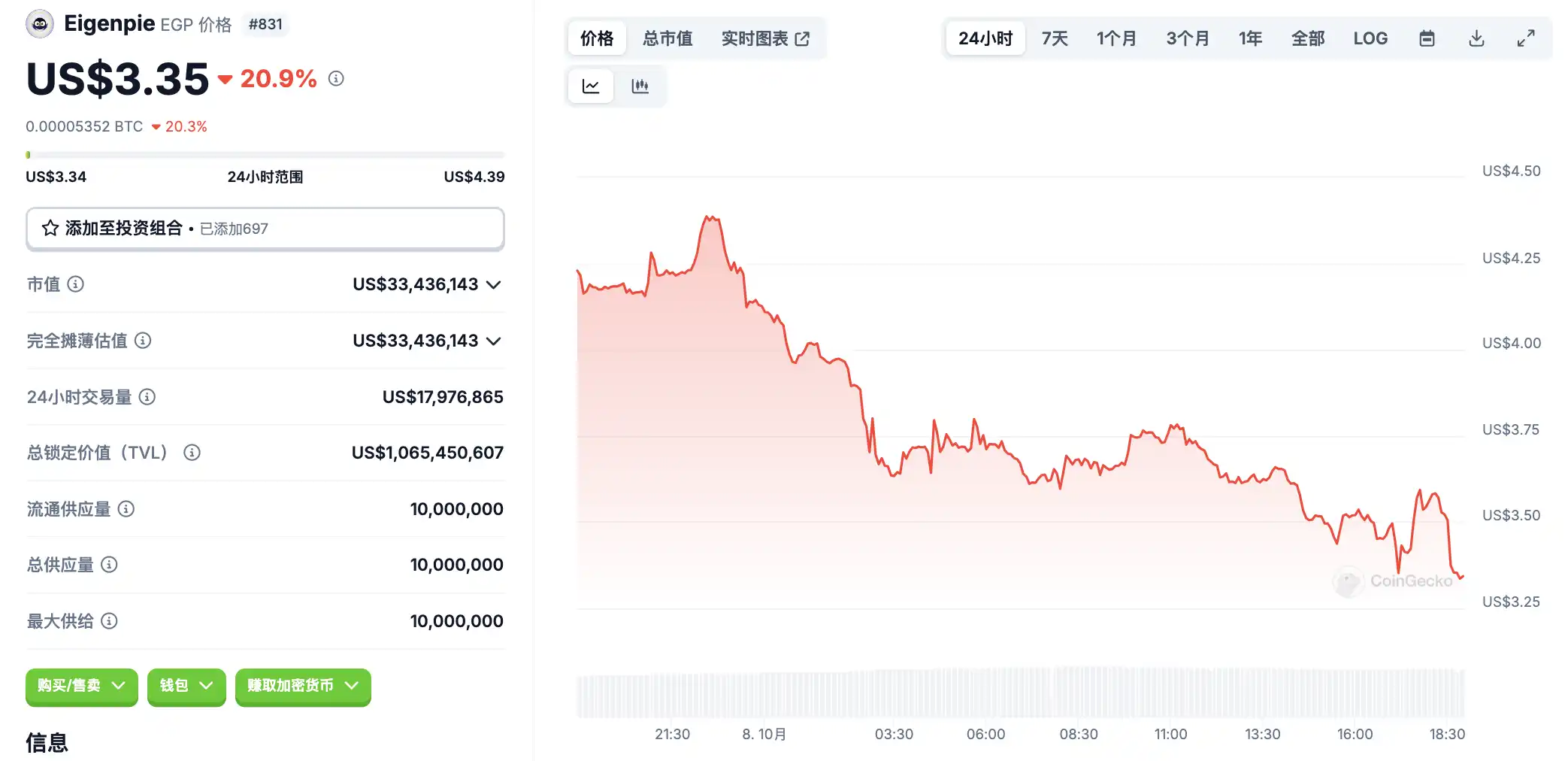Click the Eigenpie coin logo
Screen dimensions: 1568x761
(x=40, y=24)
